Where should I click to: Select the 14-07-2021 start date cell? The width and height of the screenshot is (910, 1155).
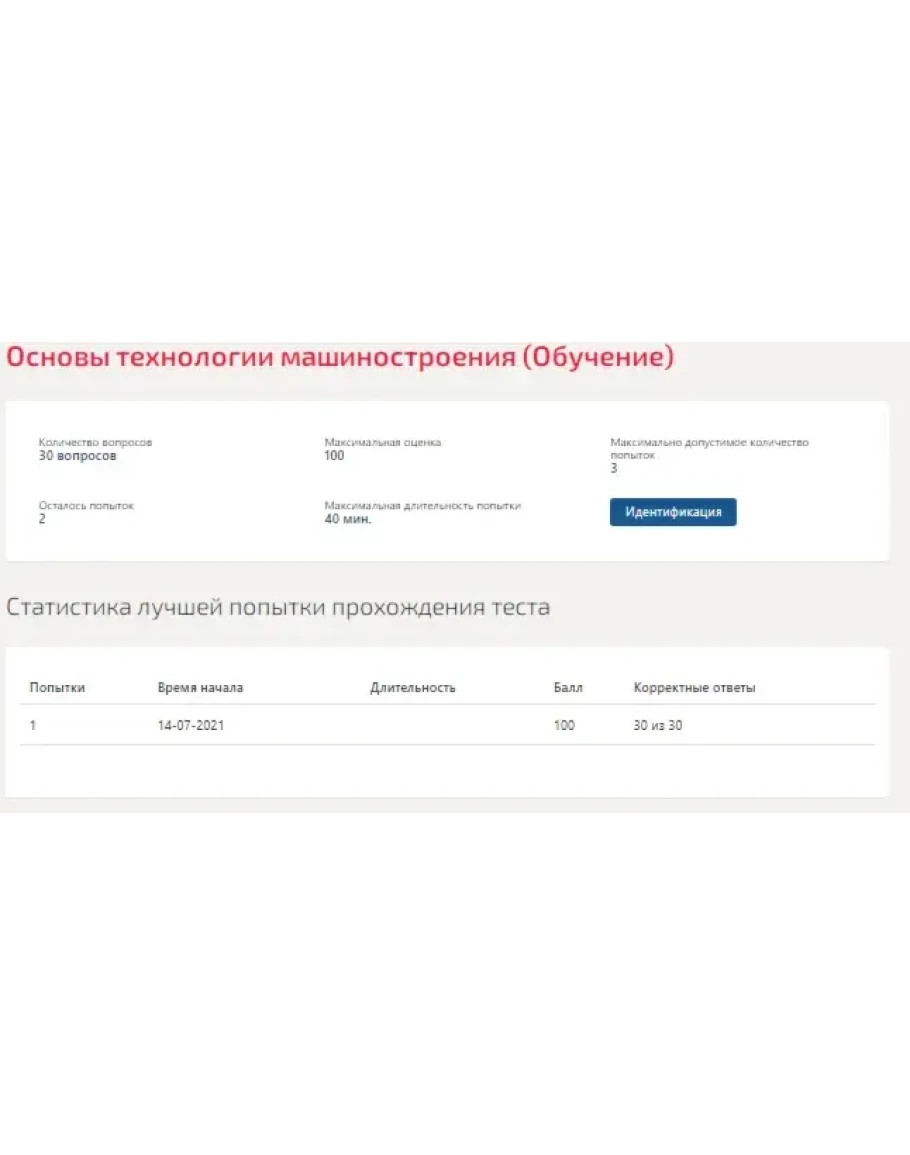point(190,726)
